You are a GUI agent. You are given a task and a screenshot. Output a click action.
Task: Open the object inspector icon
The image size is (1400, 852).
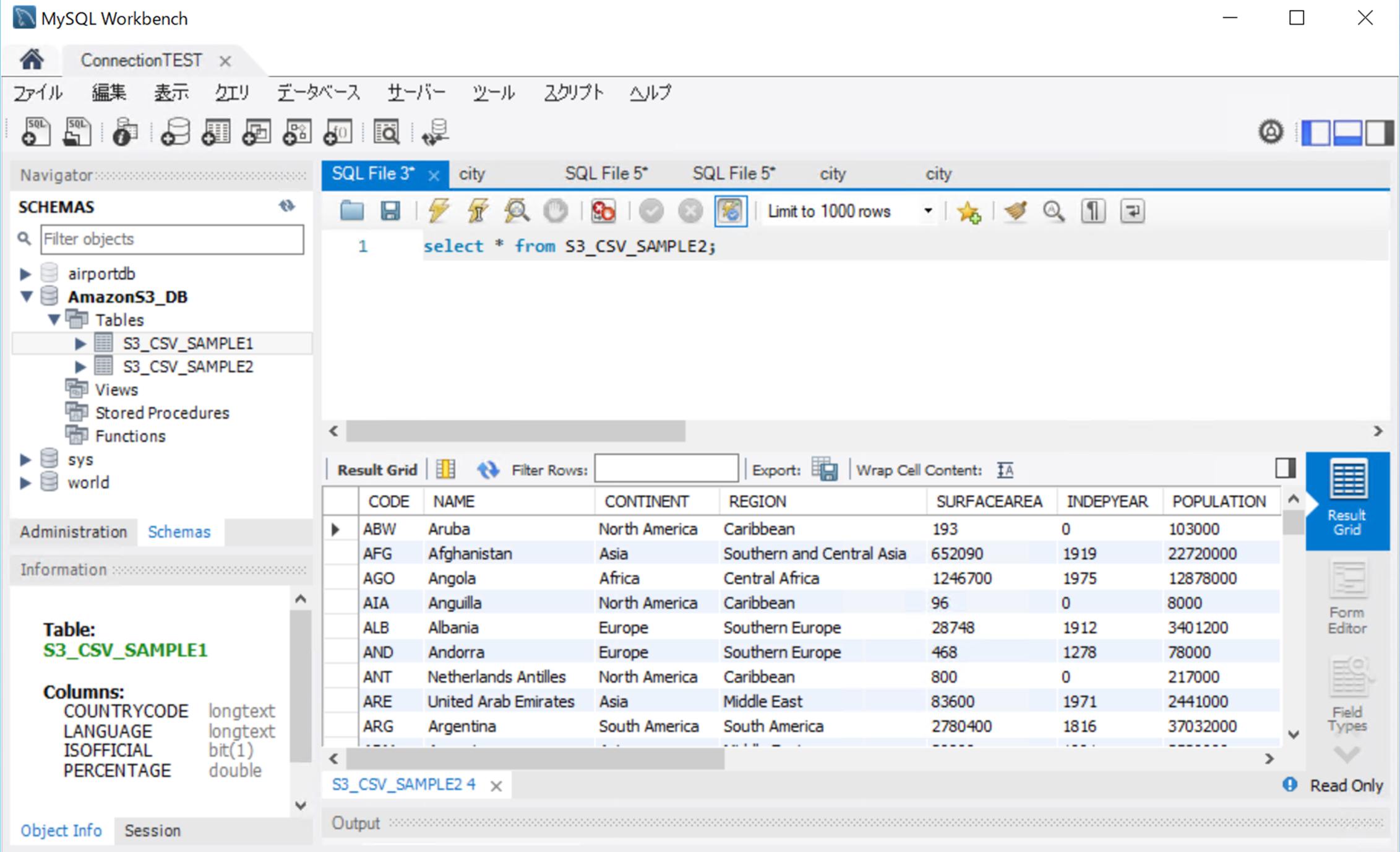(125, 132)
